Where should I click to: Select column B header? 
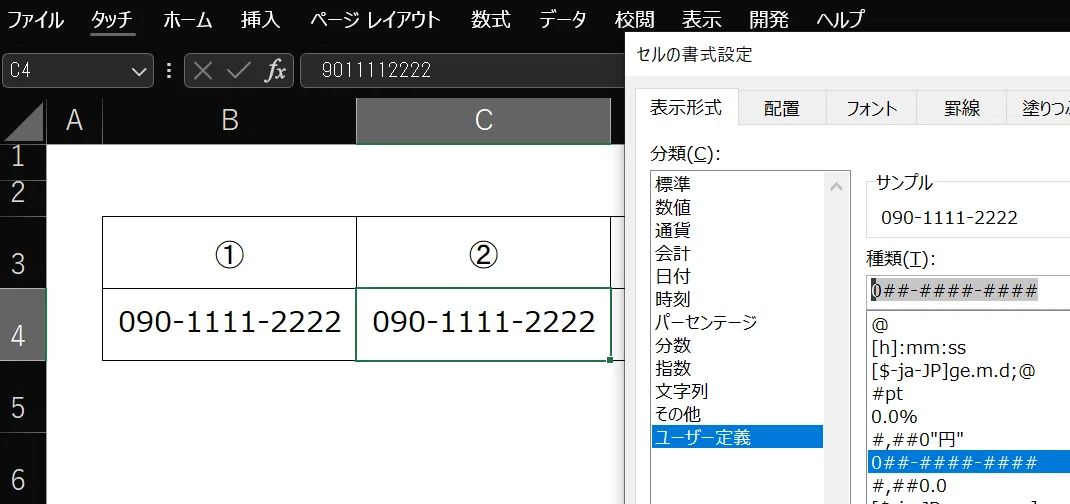(229, 121)
